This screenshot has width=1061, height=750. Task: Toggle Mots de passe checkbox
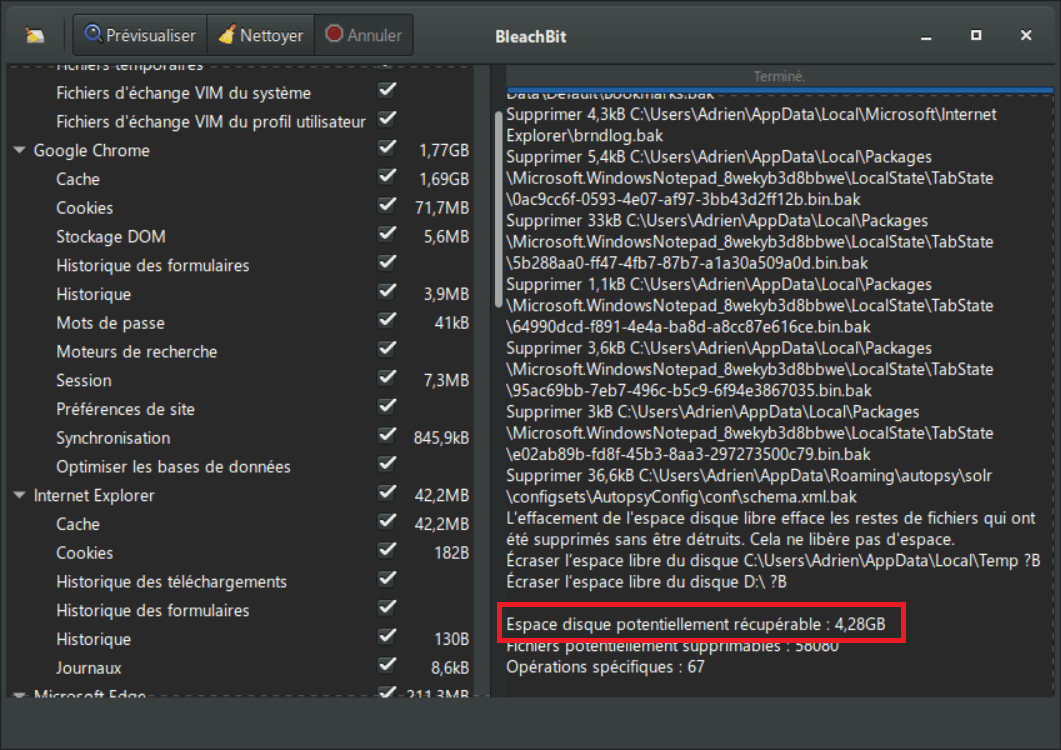click(x=387, y=321)
